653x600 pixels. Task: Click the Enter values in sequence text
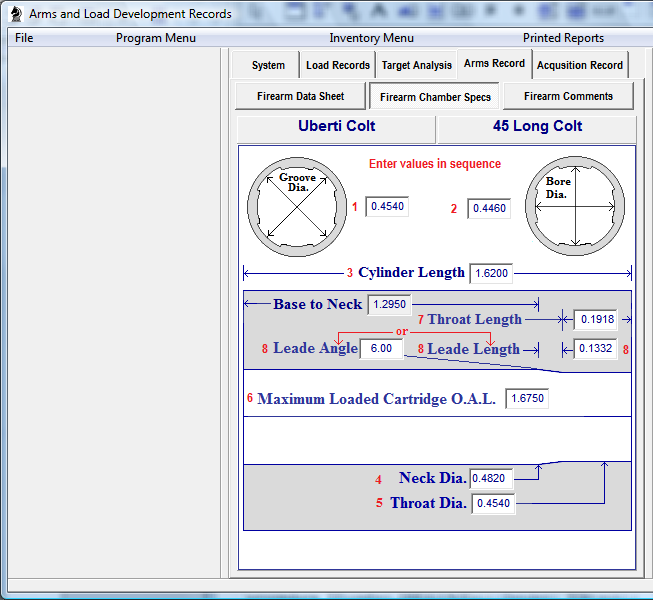click(x=435, y=164)
